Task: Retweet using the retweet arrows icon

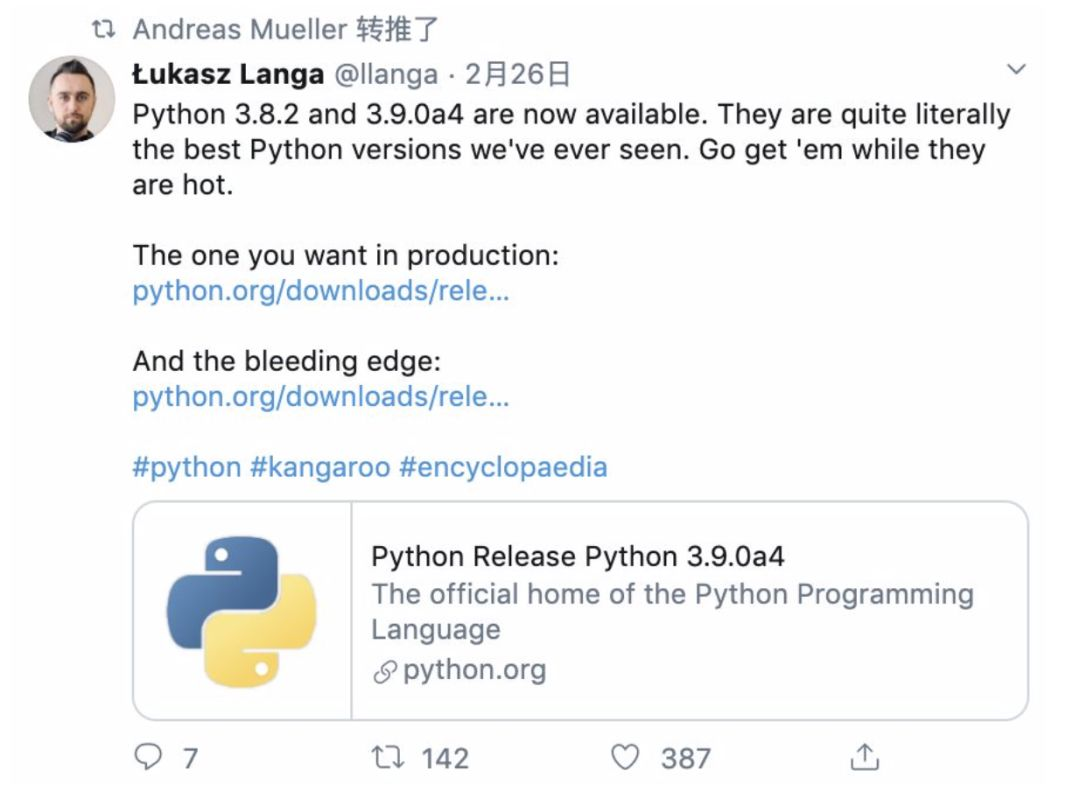Action: click(388, 757)
